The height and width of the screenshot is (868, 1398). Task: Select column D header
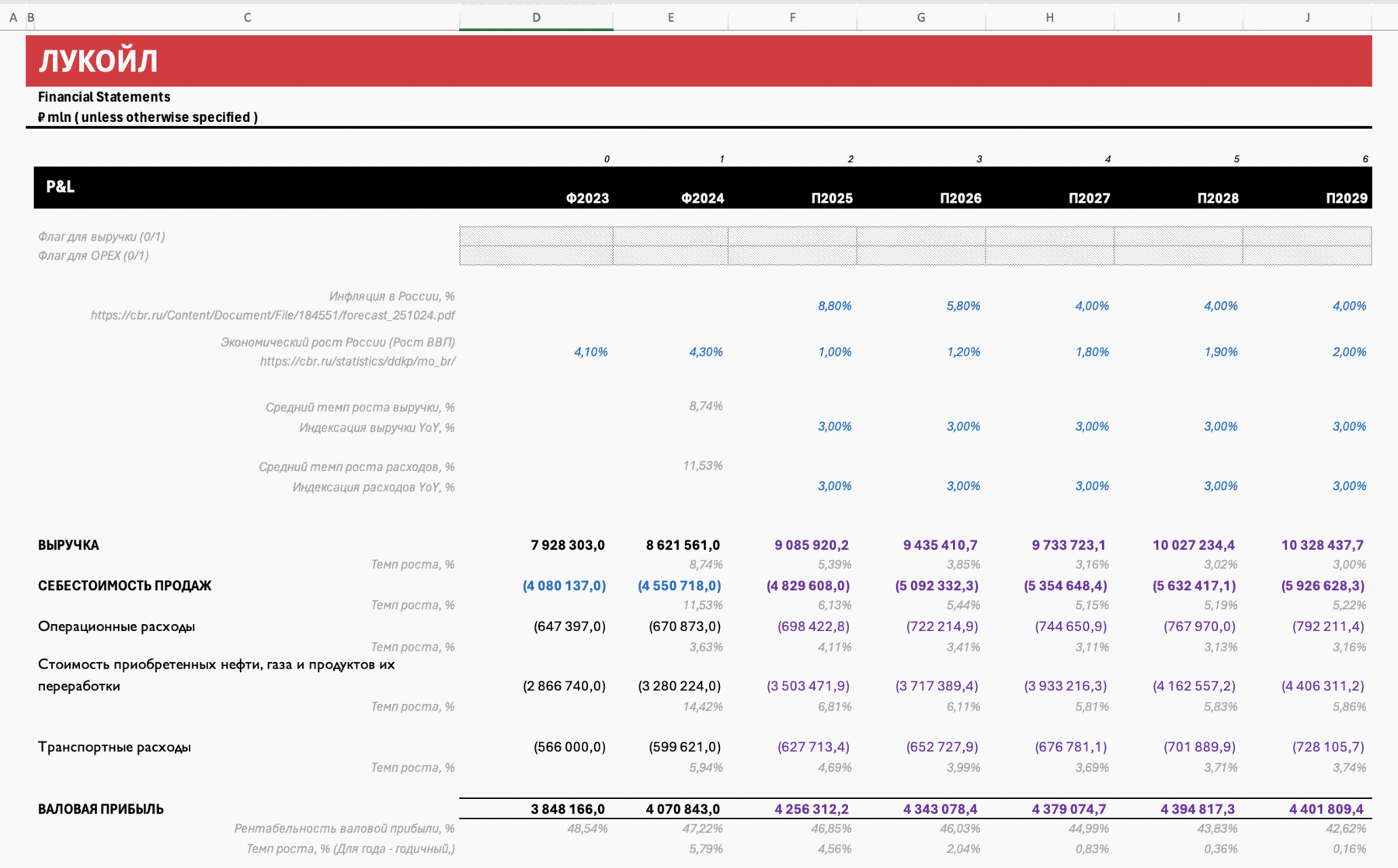pyautogui.click(x=536, y=17)
